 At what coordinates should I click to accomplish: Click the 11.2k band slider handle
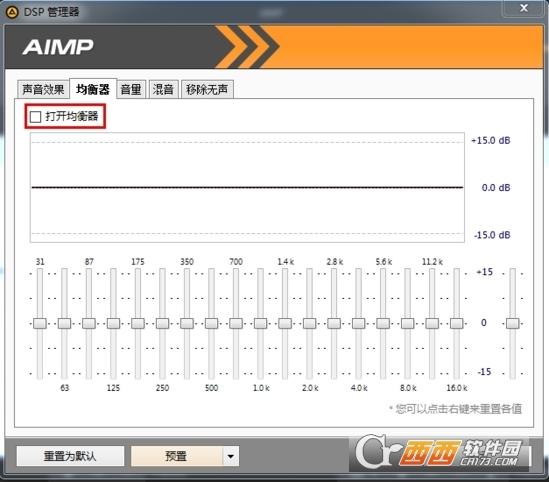pos(432,323)
